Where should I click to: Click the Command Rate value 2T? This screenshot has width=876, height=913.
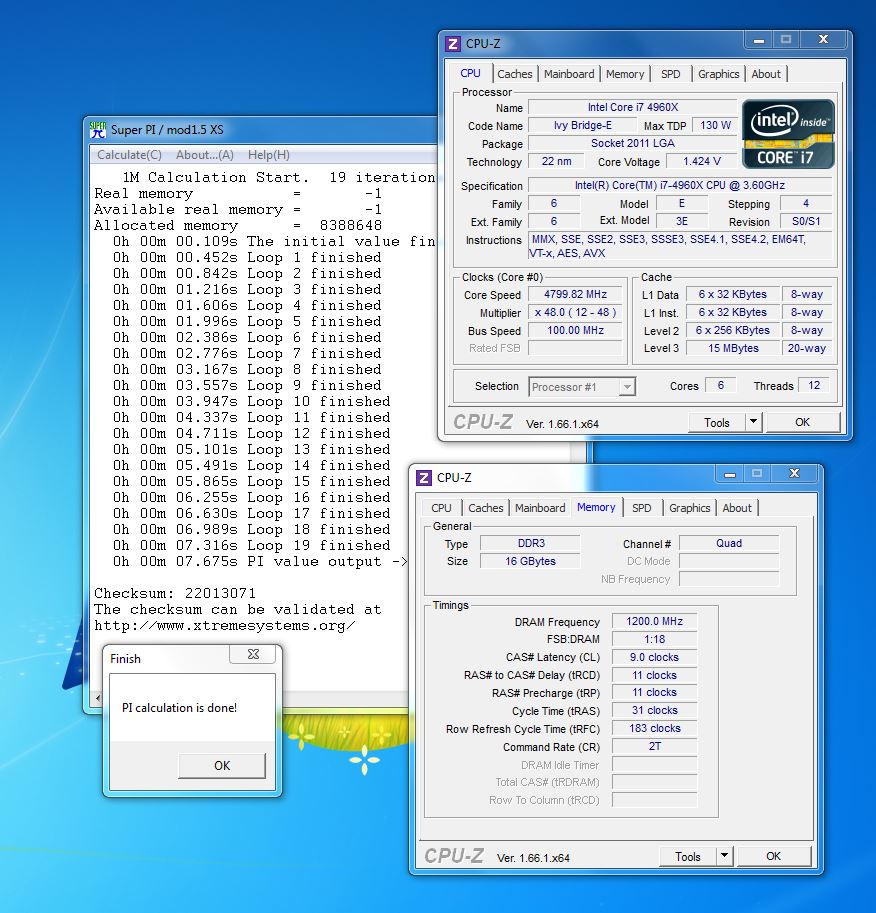(x=654, y=746)
